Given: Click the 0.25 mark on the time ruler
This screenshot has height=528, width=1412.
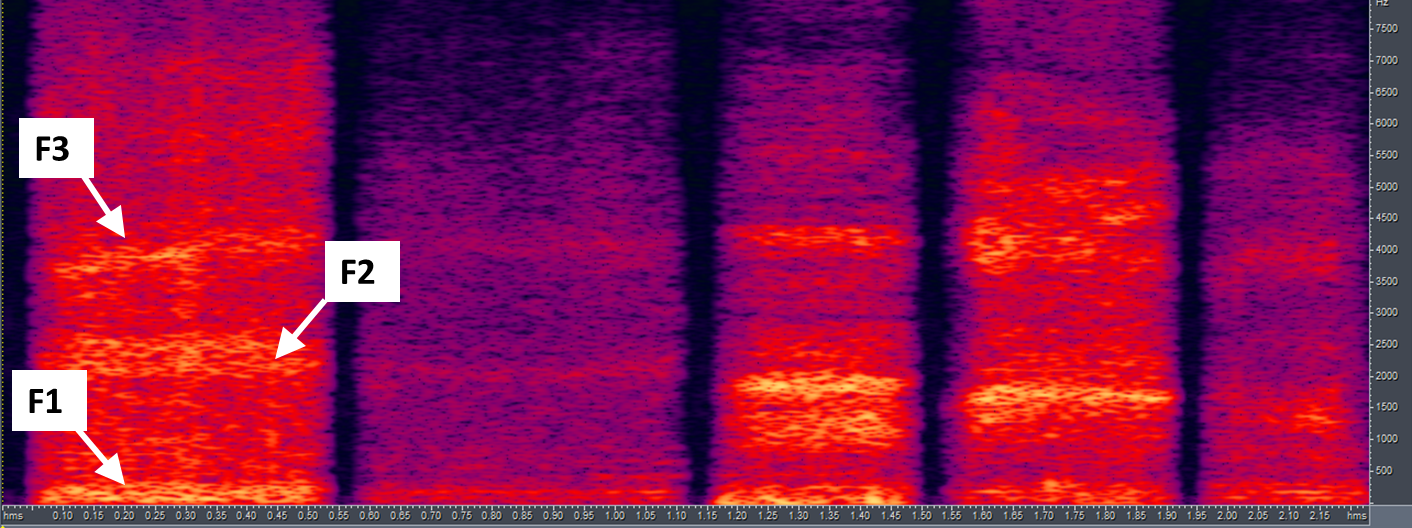Looking at the screenshot, I should (155, 517).
